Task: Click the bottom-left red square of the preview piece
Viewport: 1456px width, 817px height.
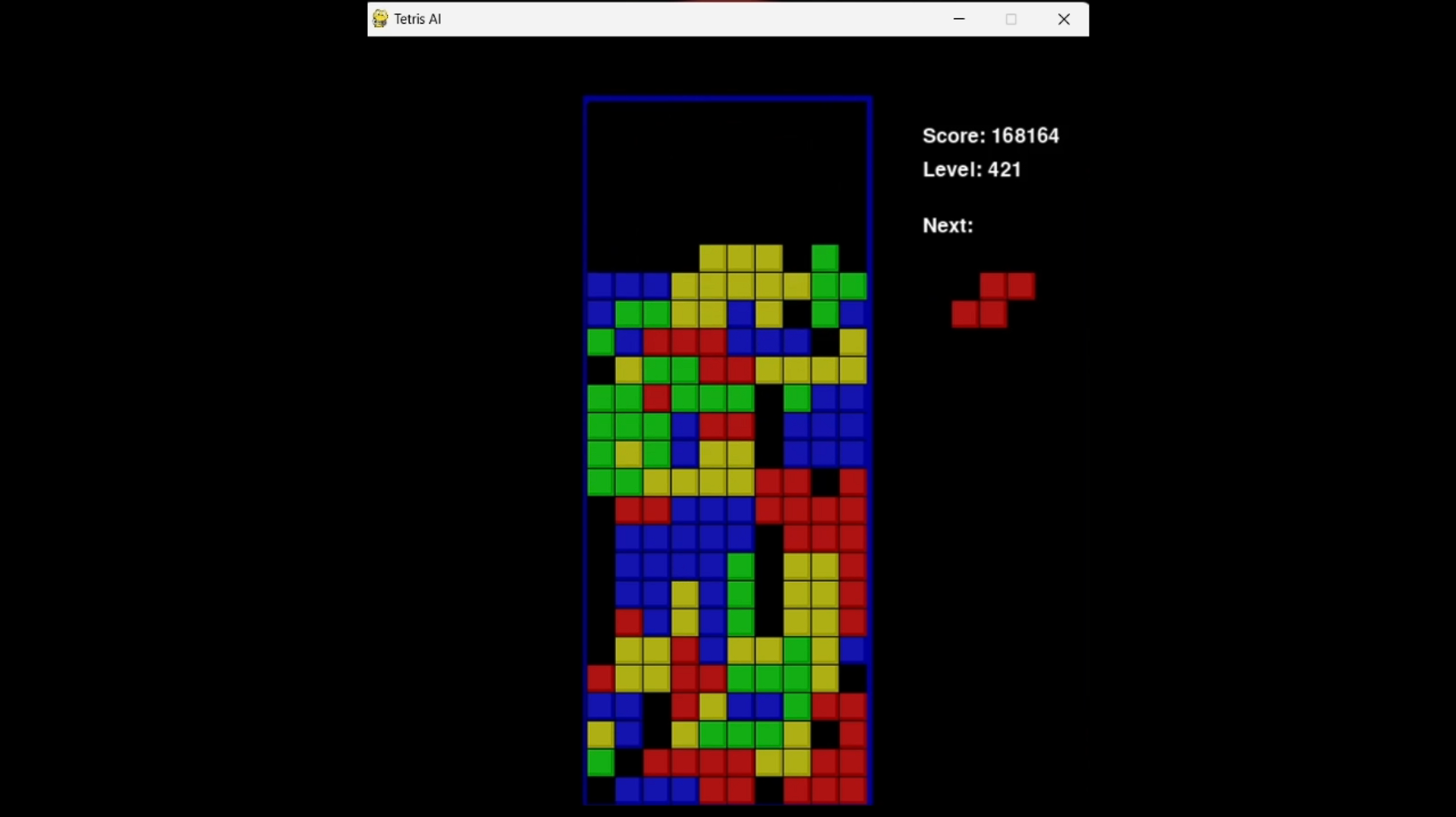Action: [966, 313]
